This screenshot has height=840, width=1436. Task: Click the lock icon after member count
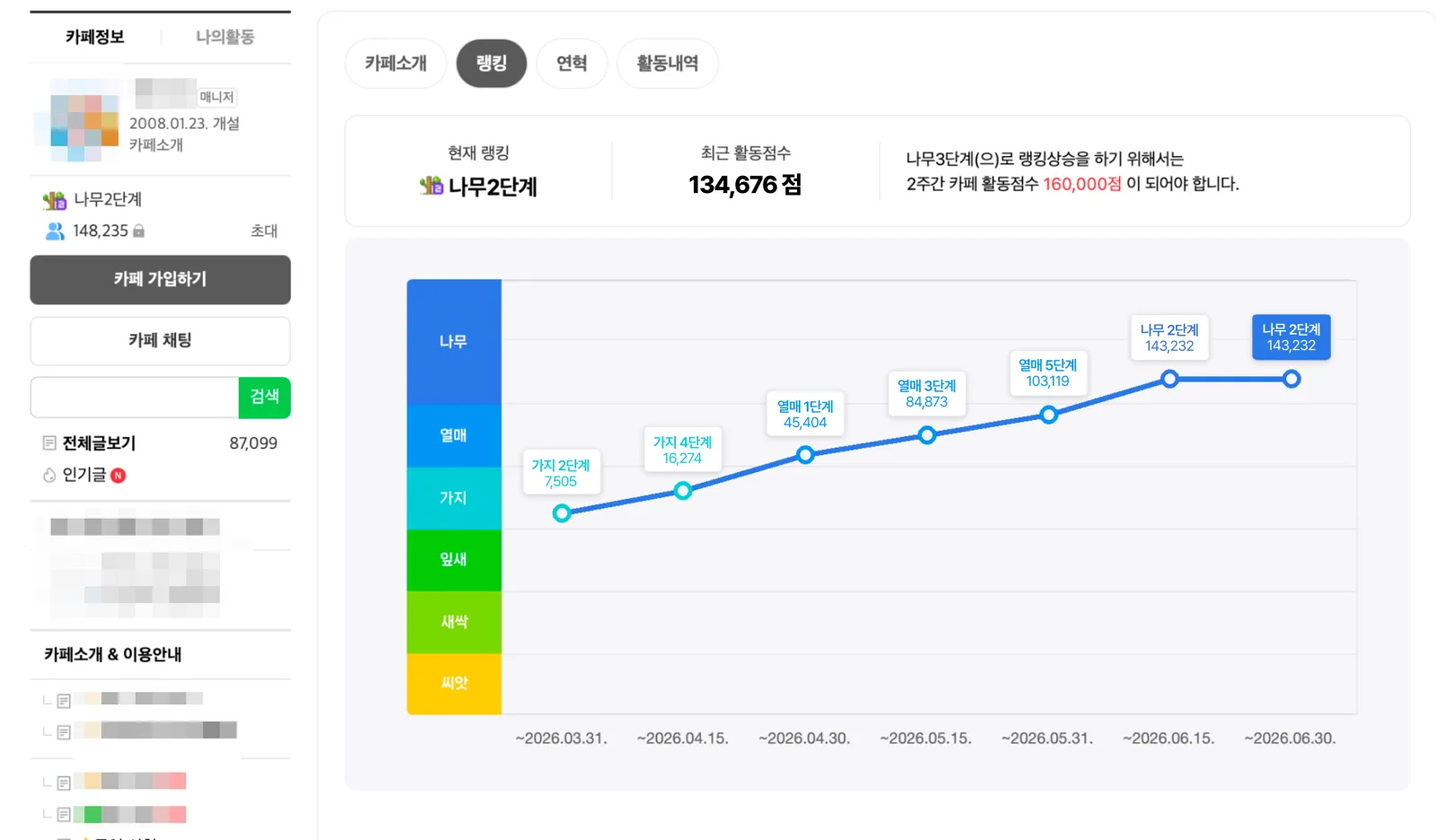click(138, 232)
